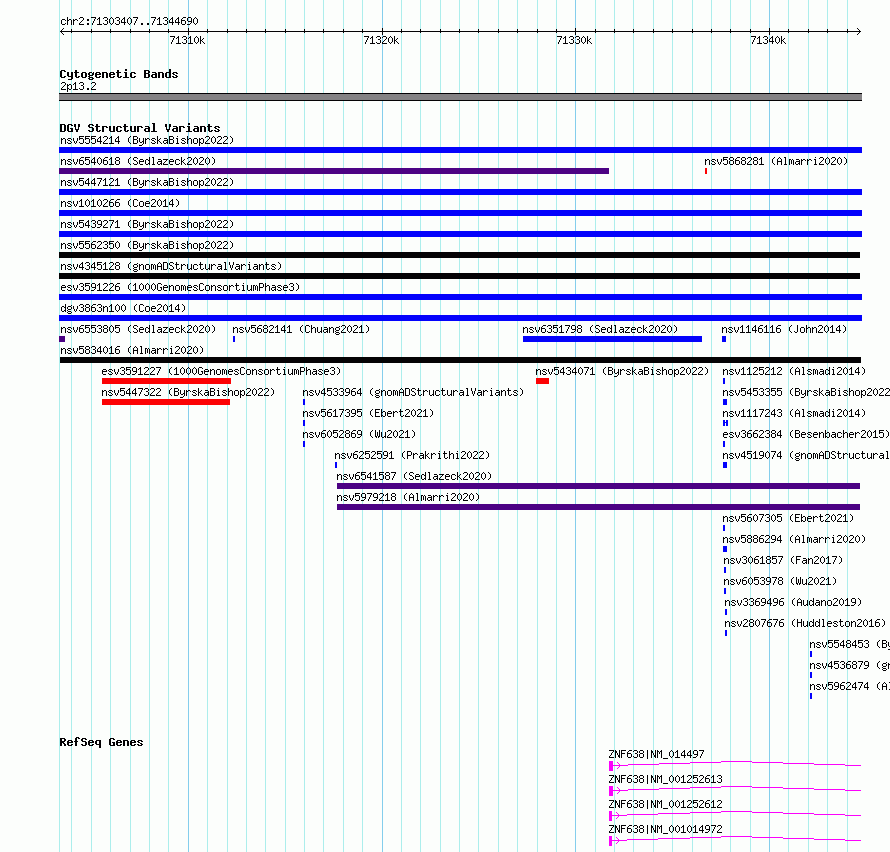Click the RefSeq Genes track title
This screenshot has width=890, height=852.
[x=101, y=742]
